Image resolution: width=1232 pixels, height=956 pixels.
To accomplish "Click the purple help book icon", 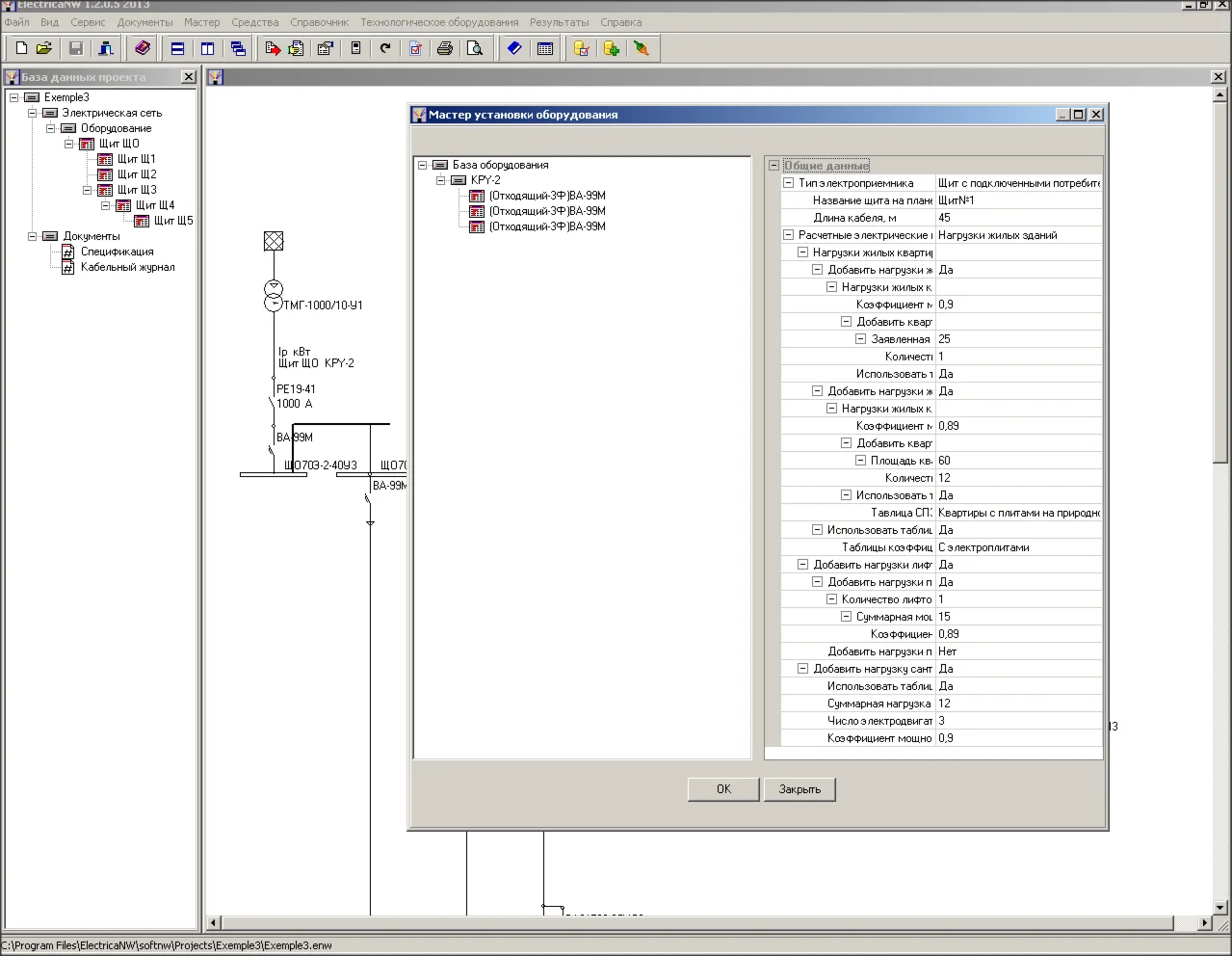I will click(143, 48).
